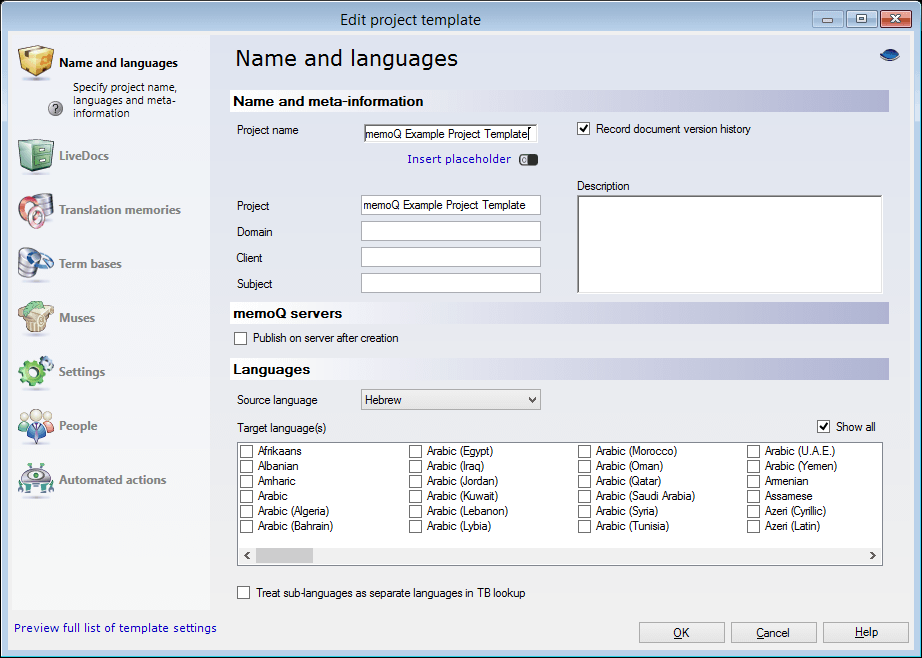Click the LiveDocs cabinet icon
Image resolution: width=922 pixels, height=658 pixels.
point(36,156)
